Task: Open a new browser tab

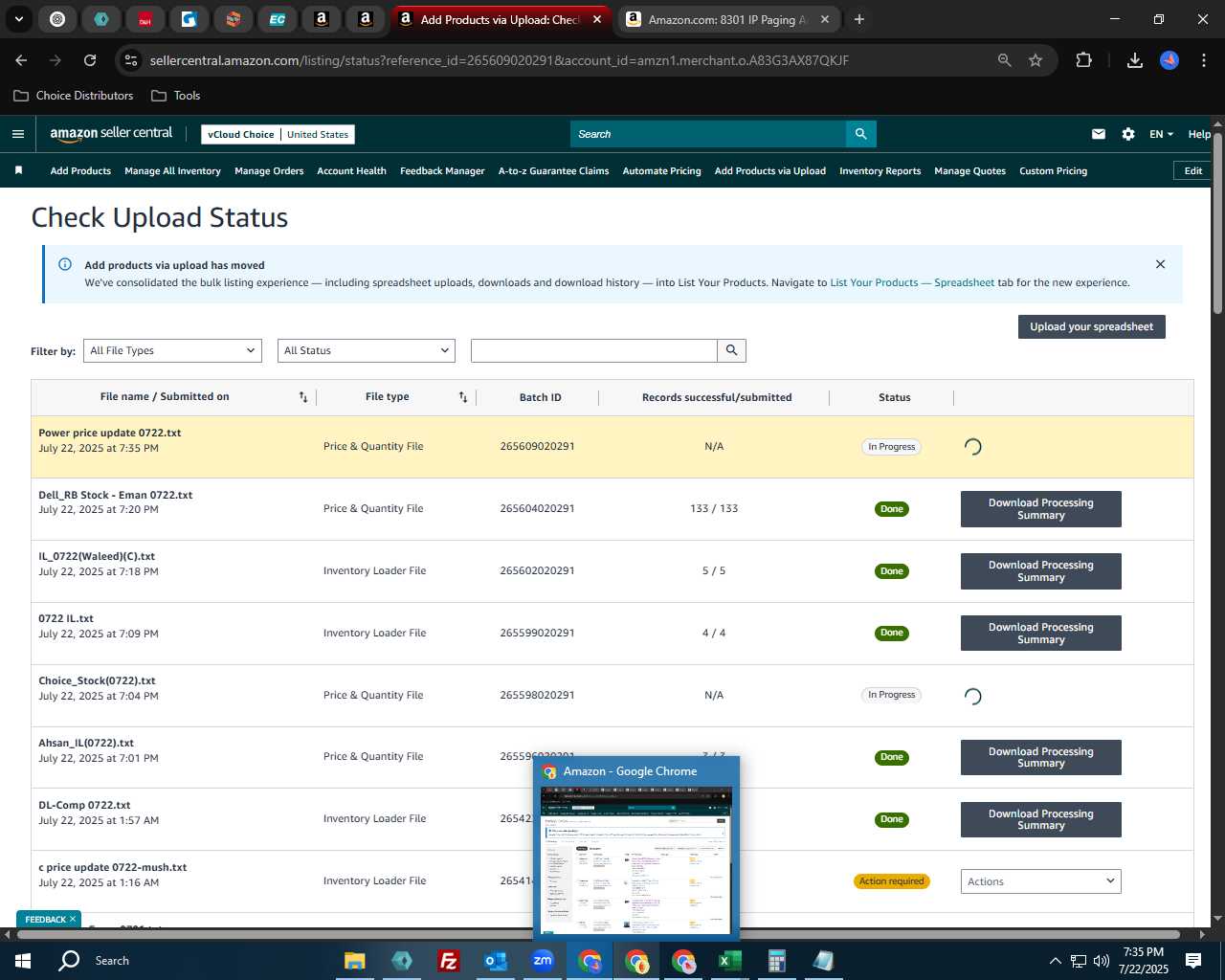Action: (x=859, y=19)
